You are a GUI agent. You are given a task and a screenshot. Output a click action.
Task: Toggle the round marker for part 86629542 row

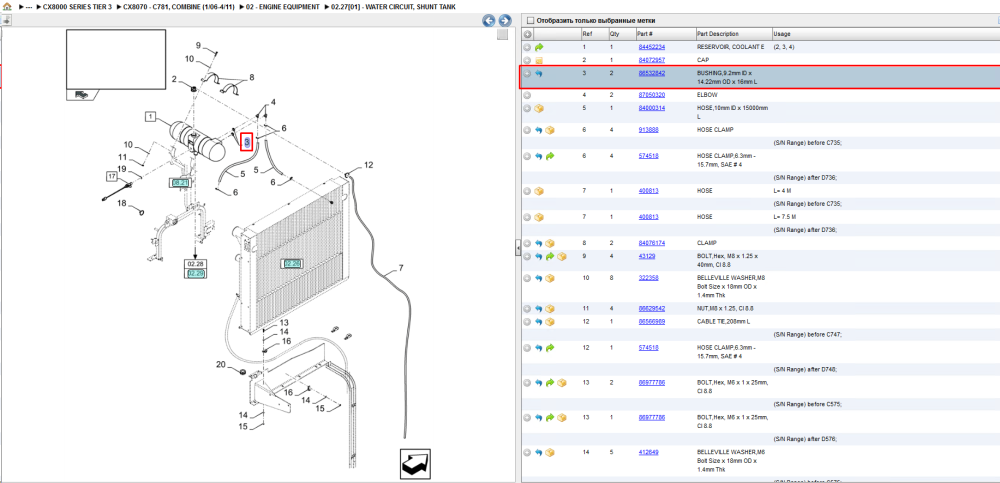point(527,309)
